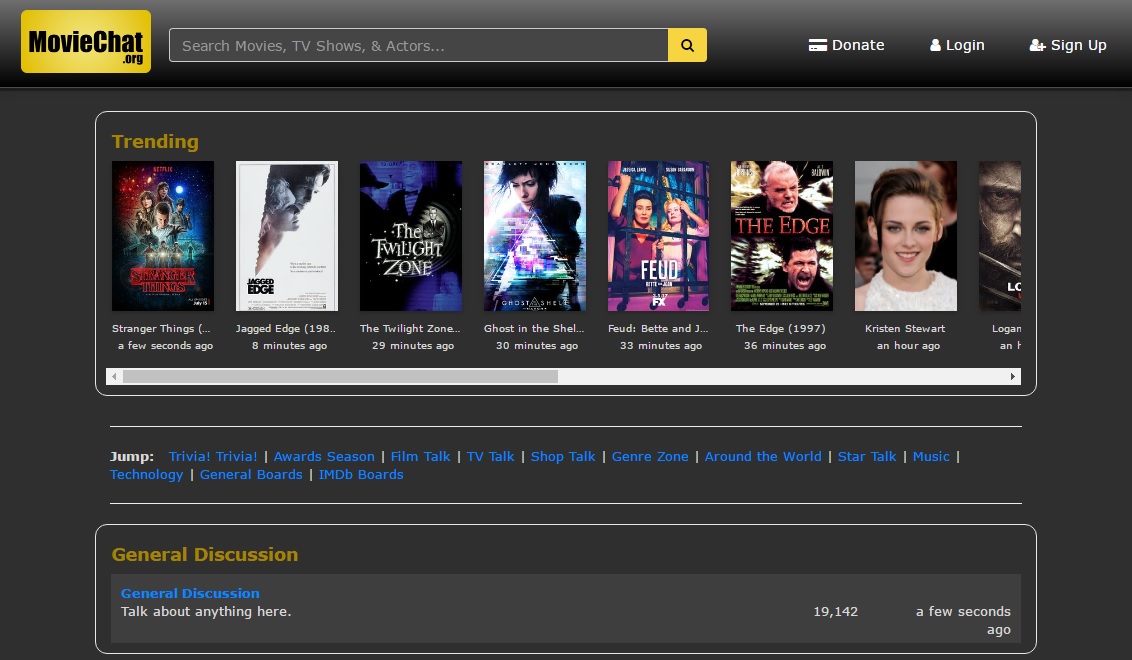Open the Login link
Viewport: 1132px width, 660px height.
[957, 45]
